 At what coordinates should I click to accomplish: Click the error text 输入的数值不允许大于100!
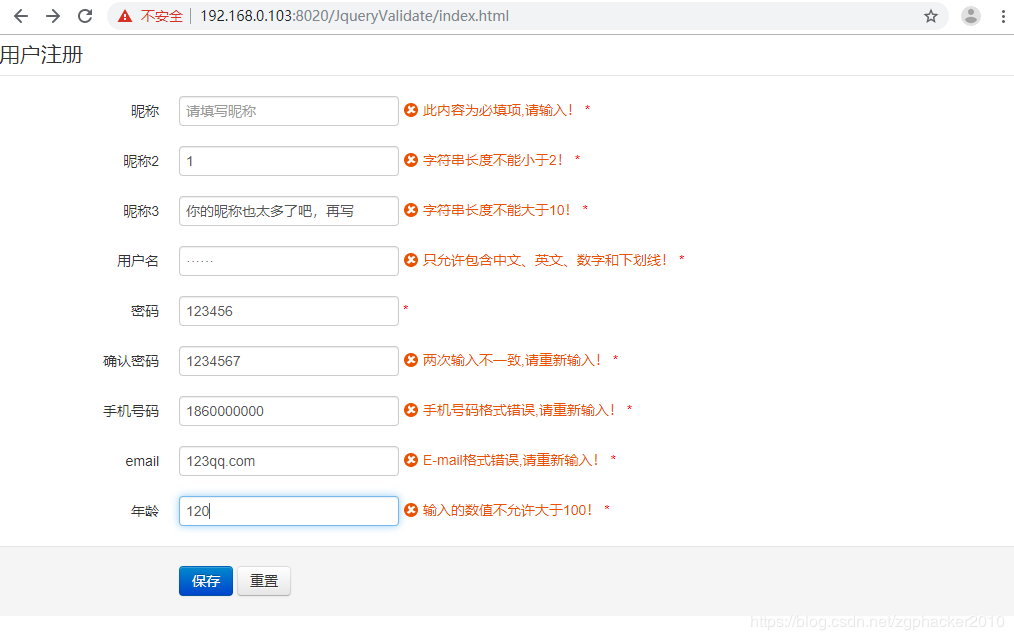coord(508,510)
